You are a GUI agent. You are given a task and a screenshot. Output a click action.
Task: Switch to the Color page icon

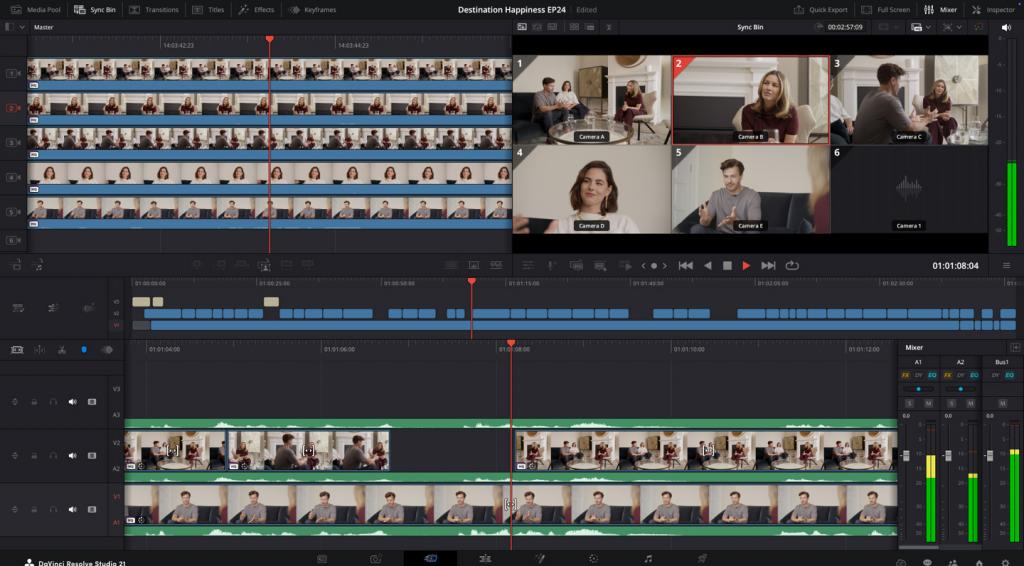[593, 559]
